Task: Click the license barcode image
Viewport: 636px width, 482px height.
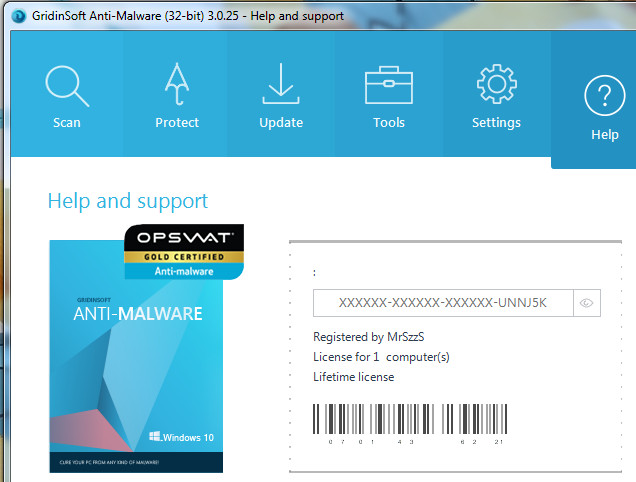Action: (x=410, y=424)
